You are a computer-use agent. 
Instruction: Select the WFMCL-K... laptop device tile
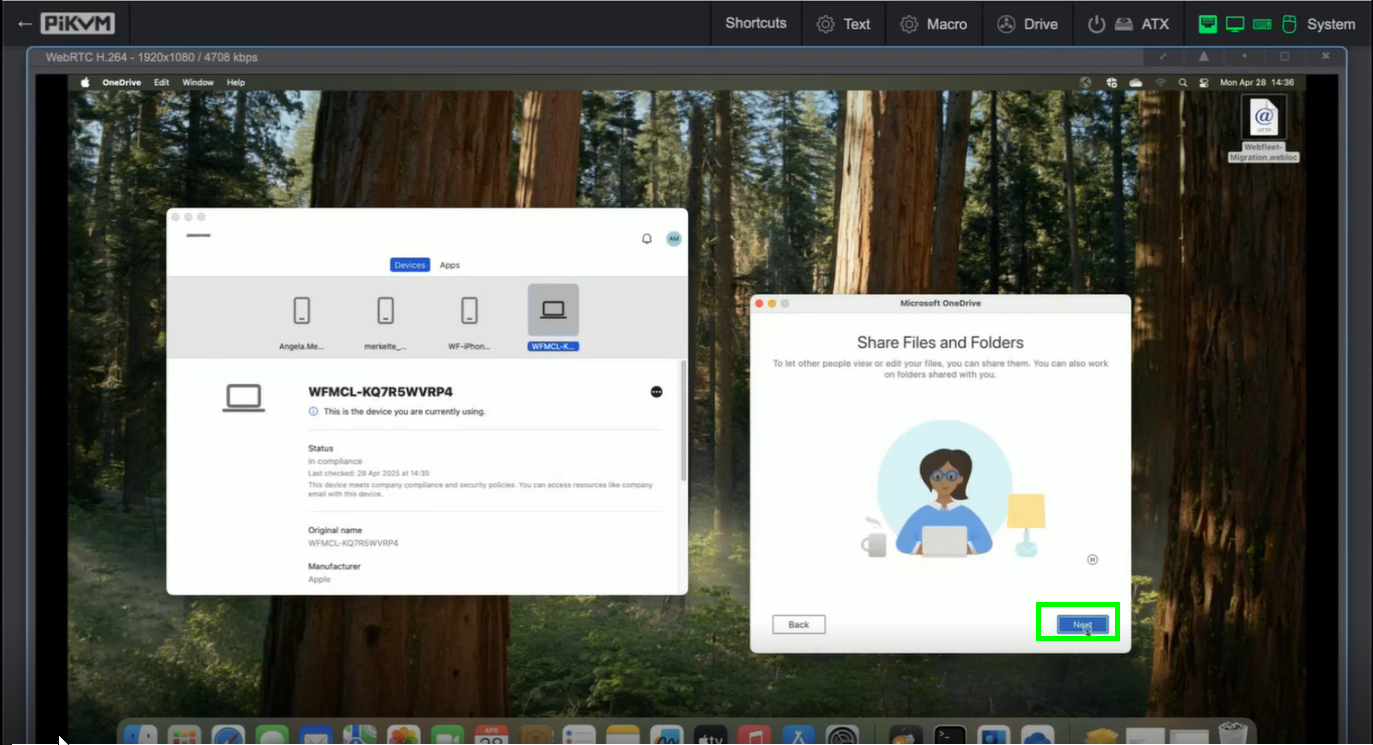(x=553, y=318)
